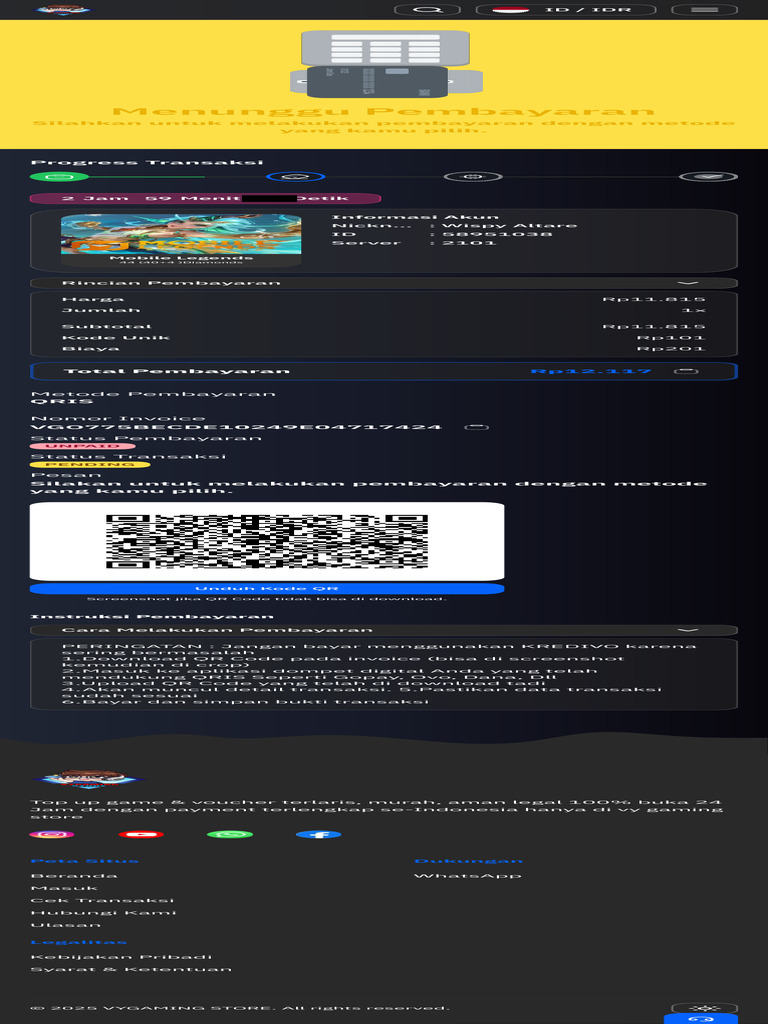Open the Instagram social icon
The height and width of the screenshot is (1024, 768).
[52, 834]
